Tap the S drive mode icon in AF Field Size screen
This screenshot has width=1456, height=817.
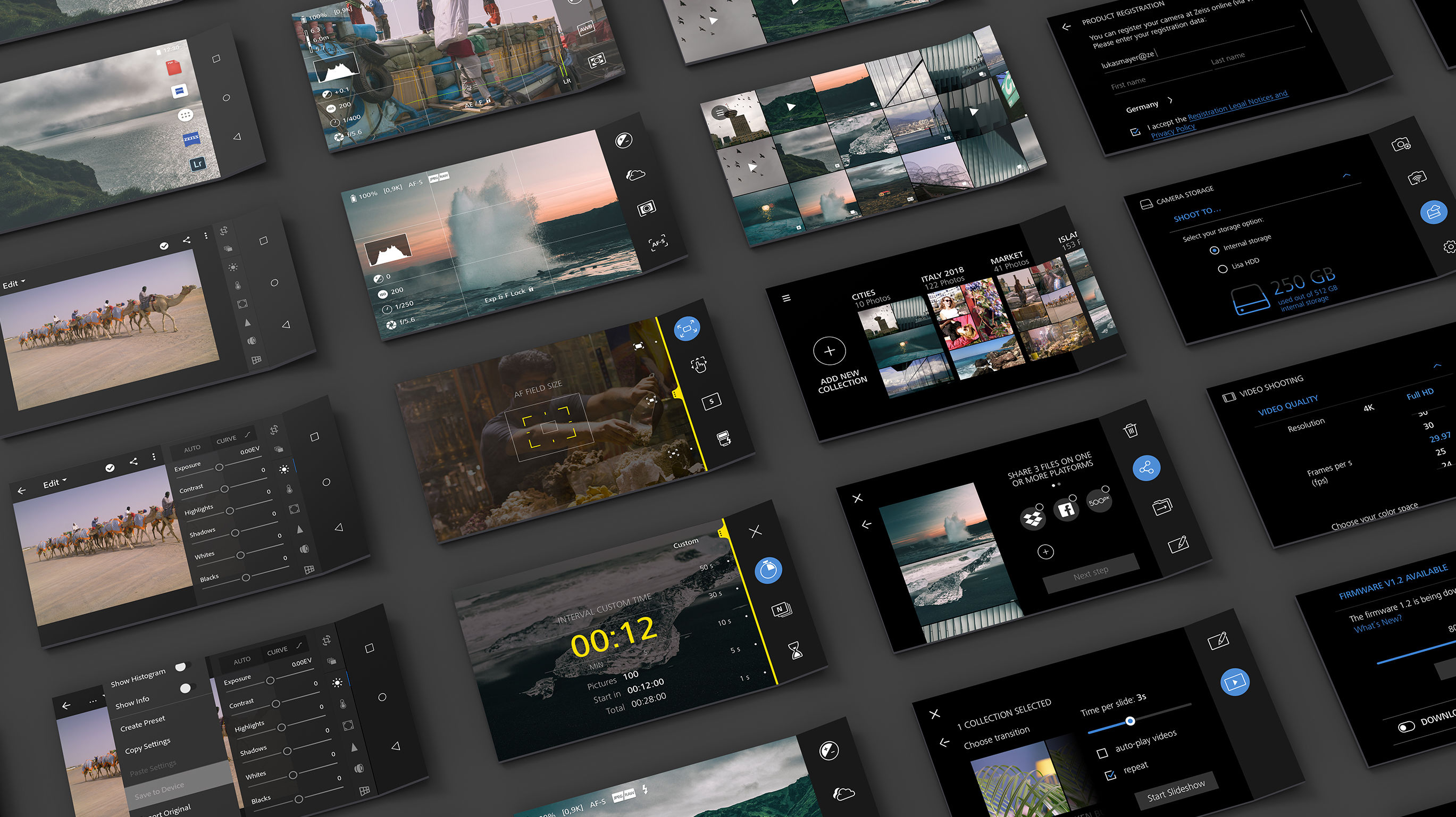point(711,402)
